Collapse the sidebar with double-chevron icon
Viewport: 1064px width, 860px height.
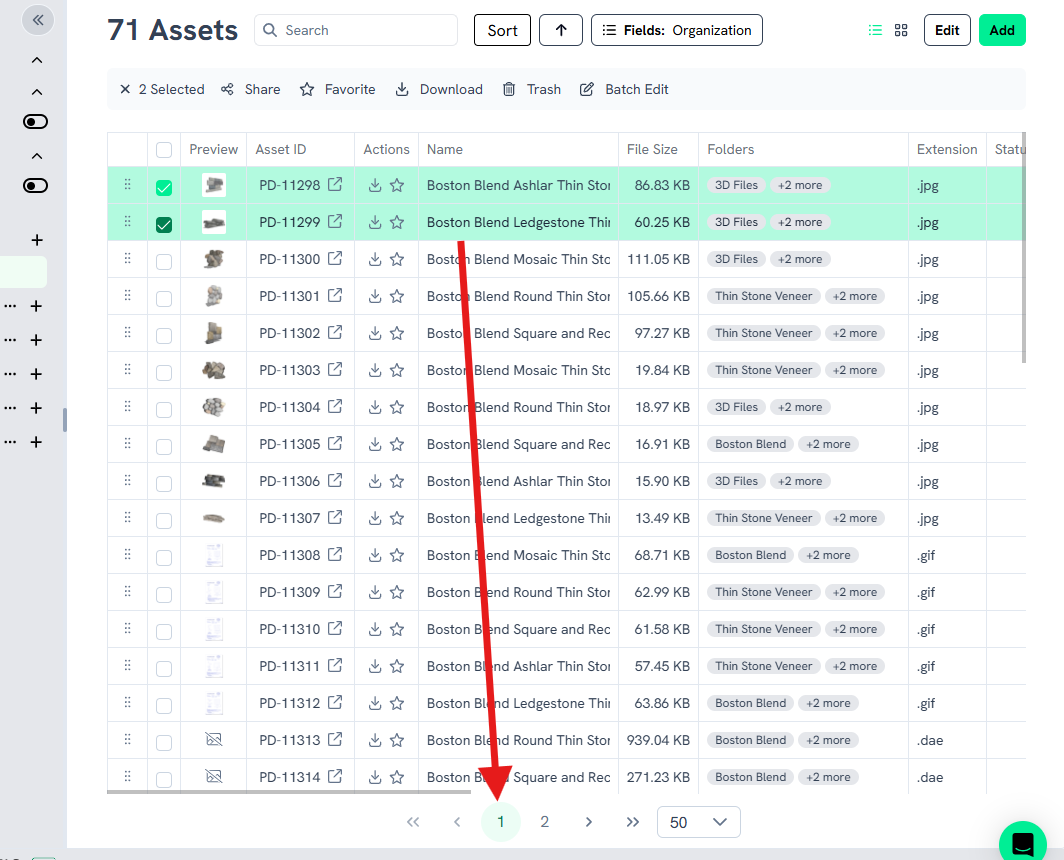pos(37,19)
